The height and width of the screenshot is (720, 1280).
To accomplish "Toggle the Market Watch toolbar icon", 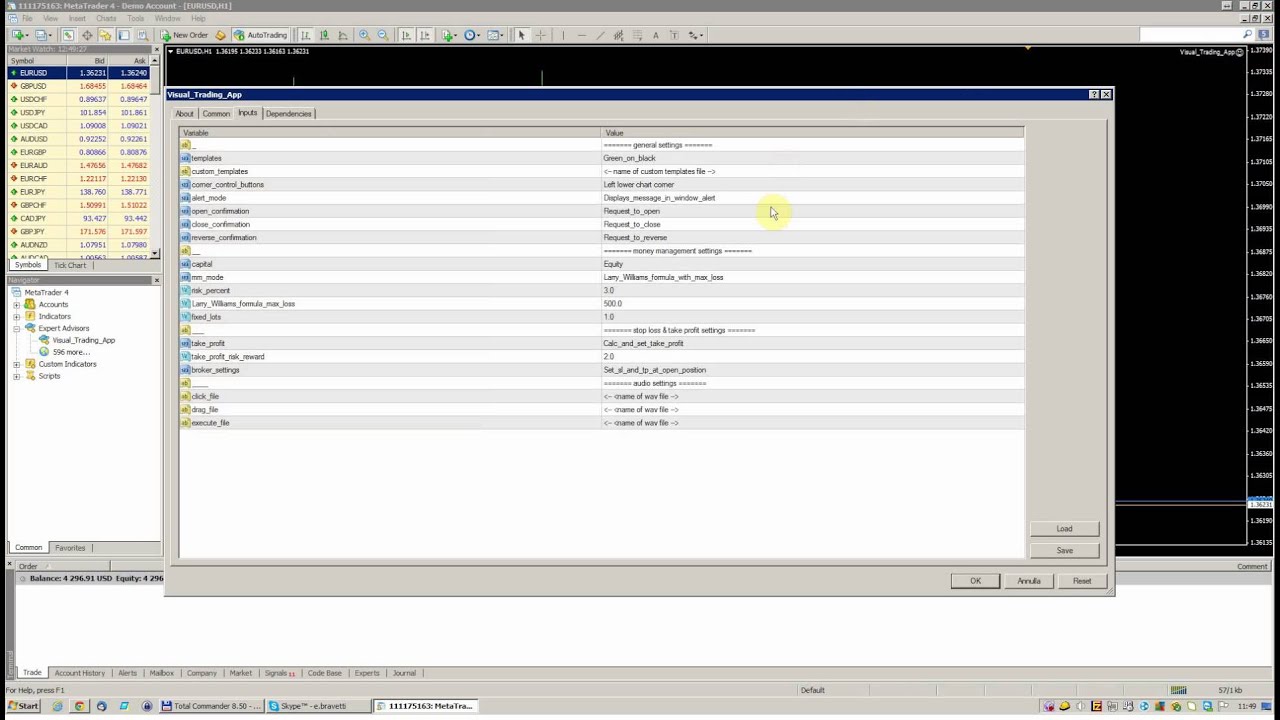I will coord(68,35).
